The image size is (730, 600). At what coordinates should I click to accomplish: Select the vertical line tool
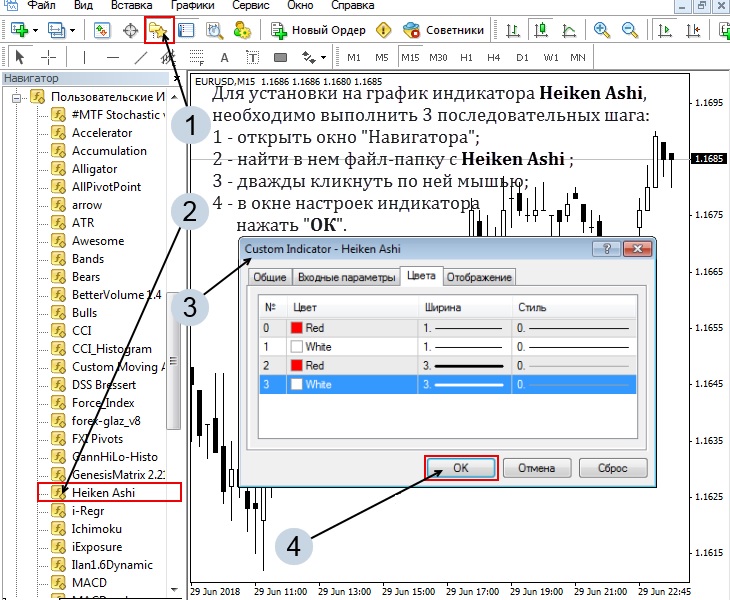(84, 58)
